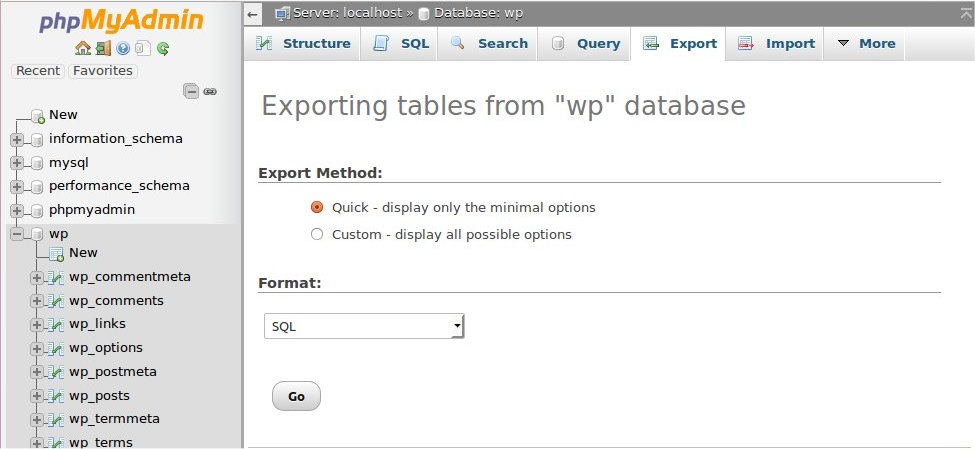Select wp_options table in tree

click(x=105, y=348)
